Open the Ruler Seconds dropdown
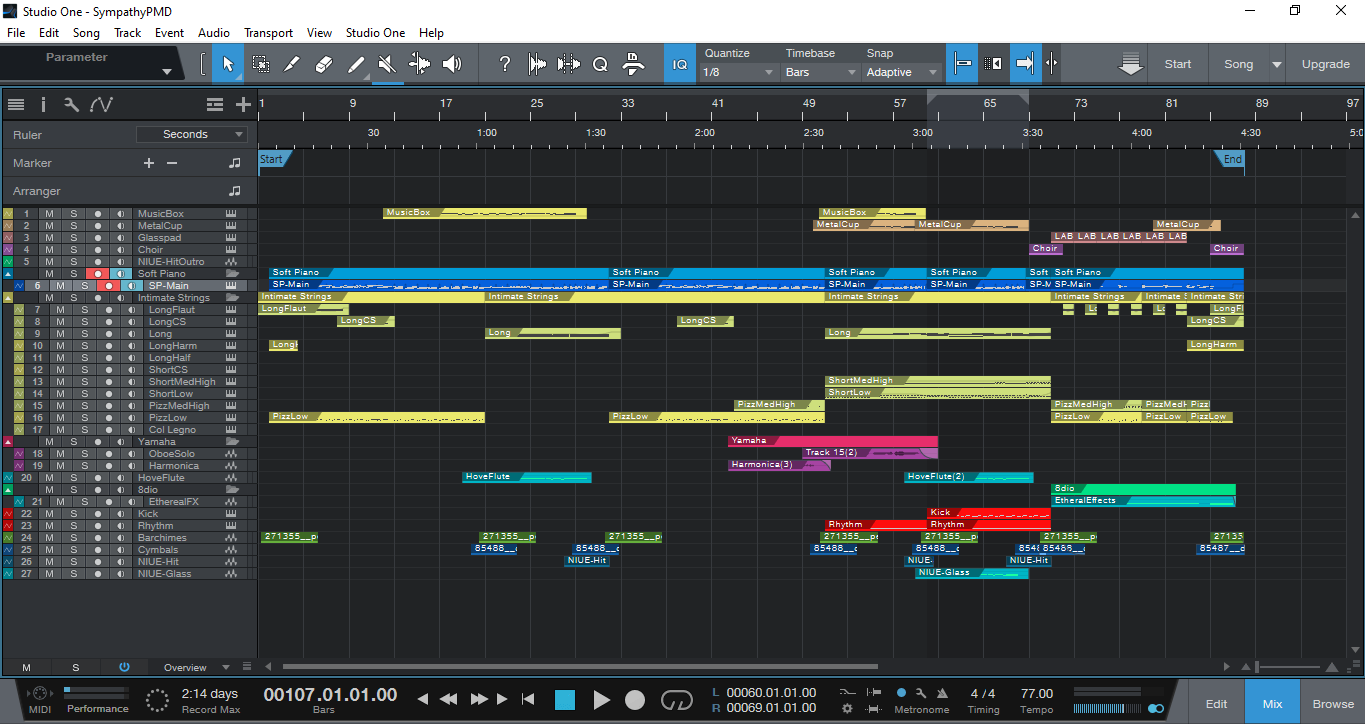1365x724 pixels. [x=192, y=134]
